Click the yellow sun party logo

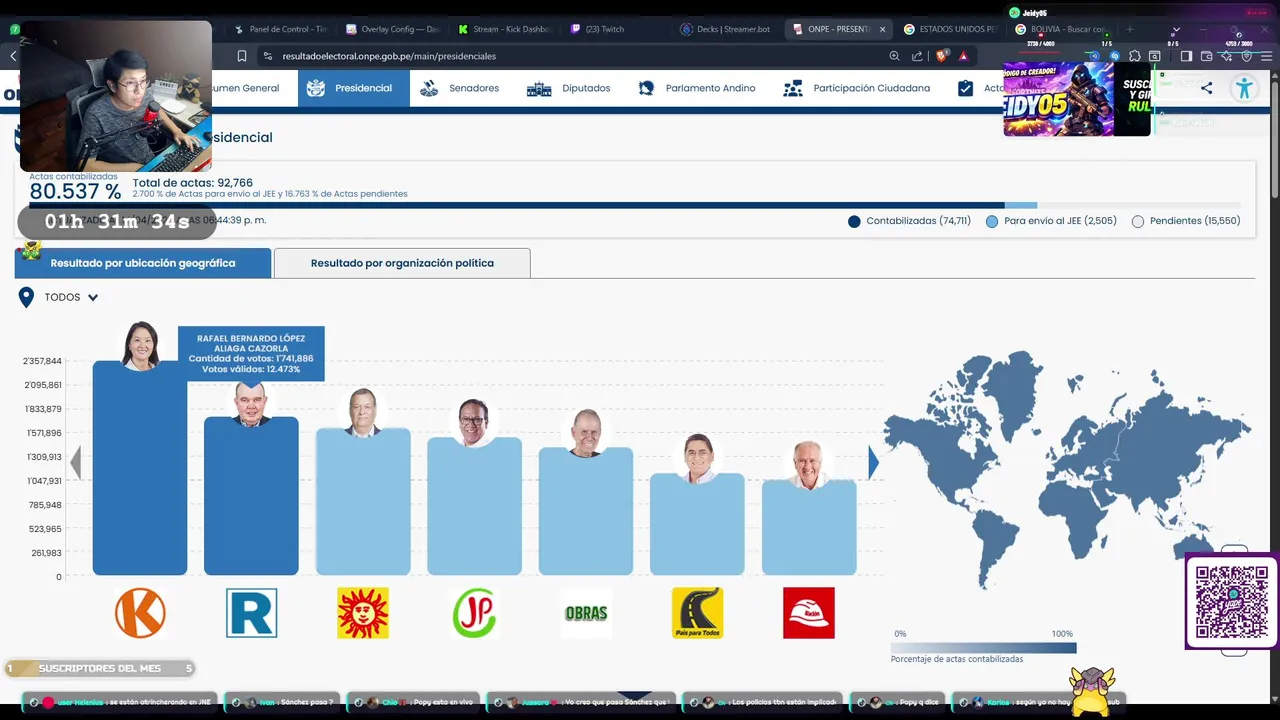(363, 613)
